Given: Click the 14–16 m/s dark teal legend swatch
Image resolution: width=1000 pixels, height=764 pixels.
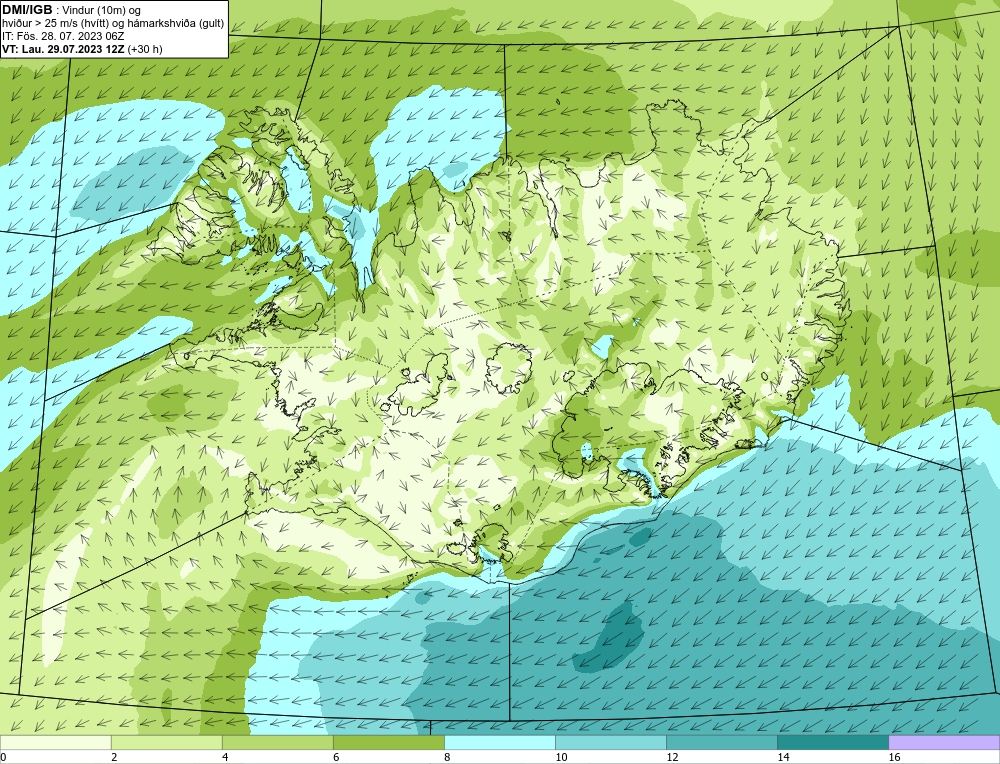Looking at the screenshot, I should pyautogui.click(x=832, y=742).
